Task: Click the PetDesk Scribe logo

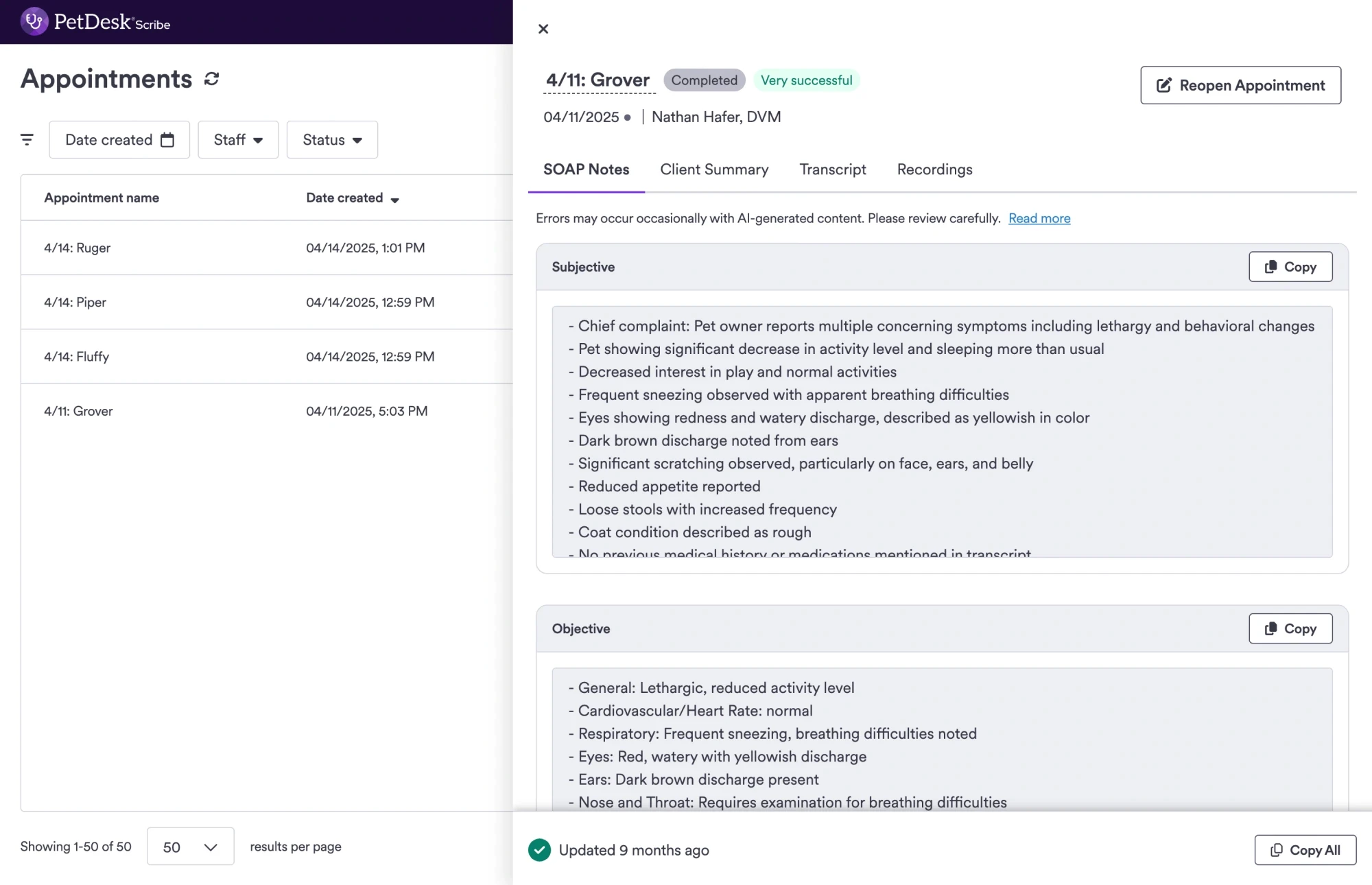Action: click(x=95, y=22)
